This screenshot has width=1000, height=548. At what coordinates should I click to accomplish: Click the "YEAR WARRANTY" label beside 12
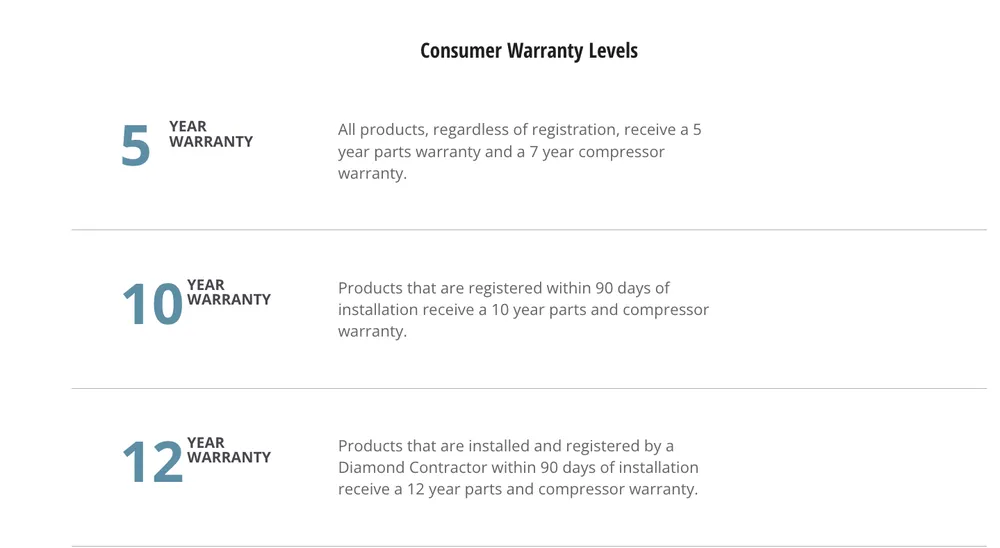228,450
